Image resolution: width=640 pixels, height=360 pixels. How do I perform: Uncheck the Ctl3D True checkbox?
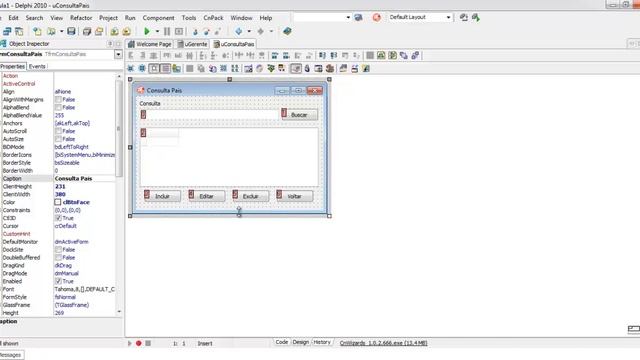click(x=58, y=218)
